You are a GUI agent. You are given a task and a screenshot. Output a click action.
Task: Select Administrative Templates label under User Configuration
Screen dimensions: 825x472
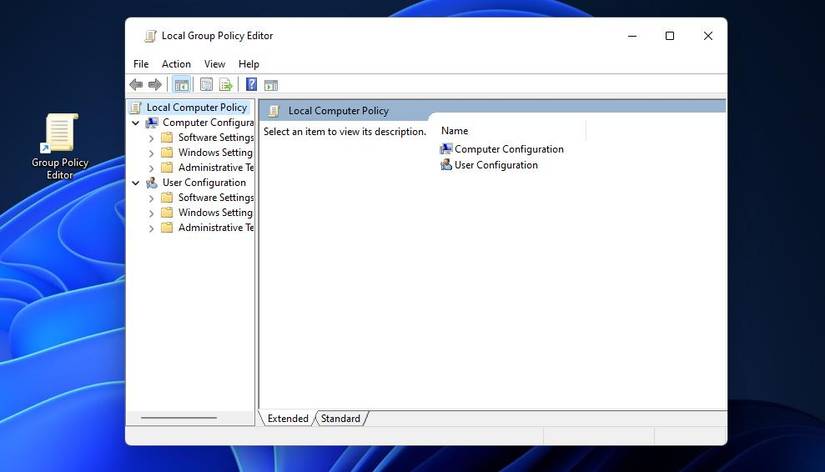(x=216, y=227)
